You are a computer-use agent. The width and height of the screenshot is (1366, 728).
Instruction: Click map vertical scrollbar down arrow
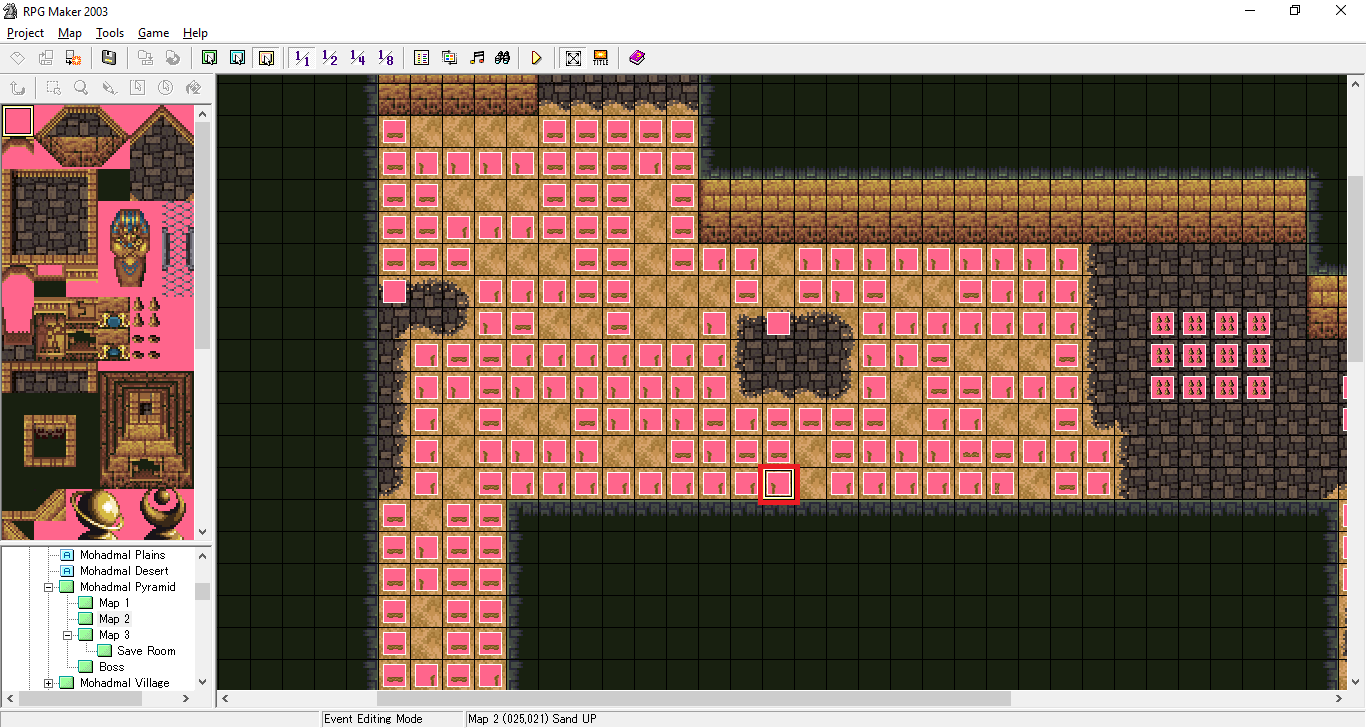coord(1357,681)
